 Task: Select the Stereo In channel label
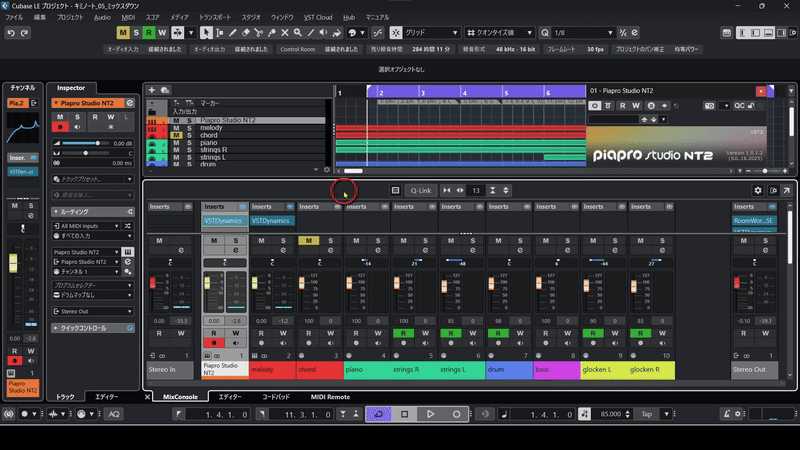click(x=170, y=369)
